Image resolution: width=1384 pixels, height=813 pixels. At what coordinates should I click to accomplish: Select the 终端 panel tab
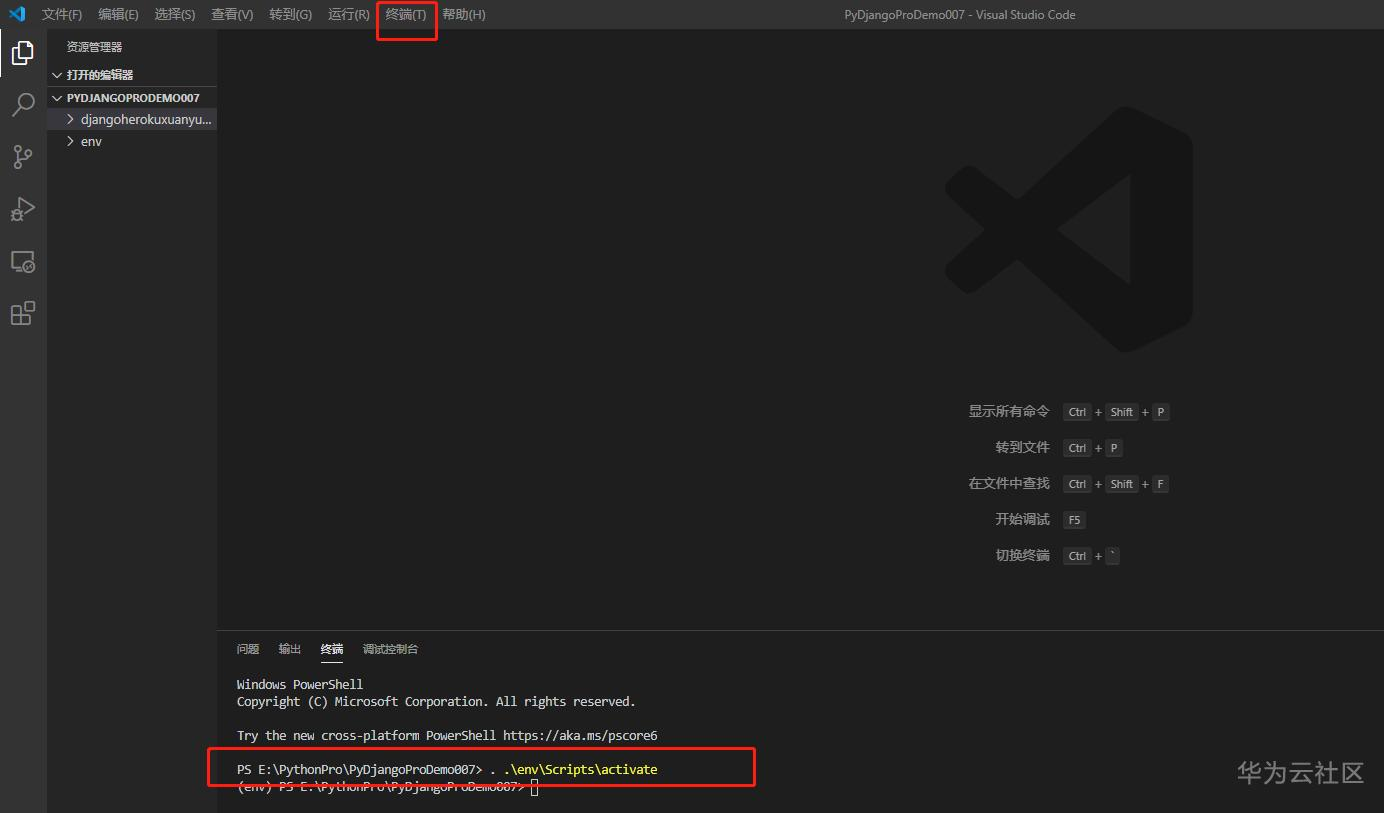[332, 649]
